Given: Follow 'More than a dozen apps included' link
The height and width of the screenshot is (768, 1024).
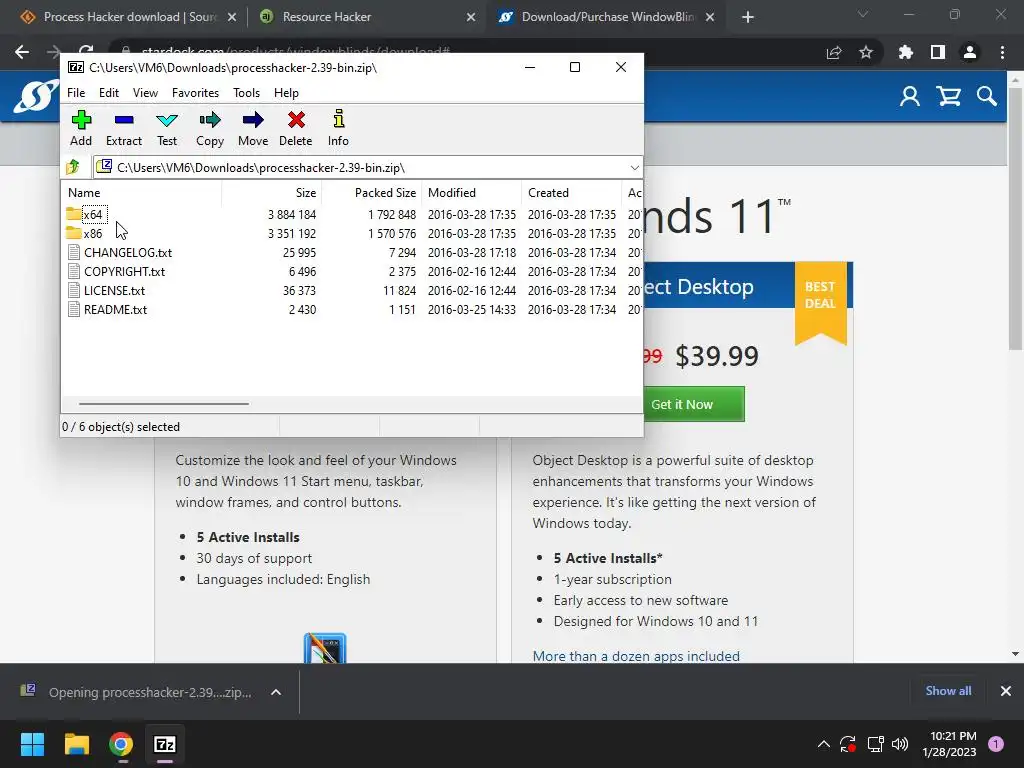Looking at the screenshot, I should [636, 656].
